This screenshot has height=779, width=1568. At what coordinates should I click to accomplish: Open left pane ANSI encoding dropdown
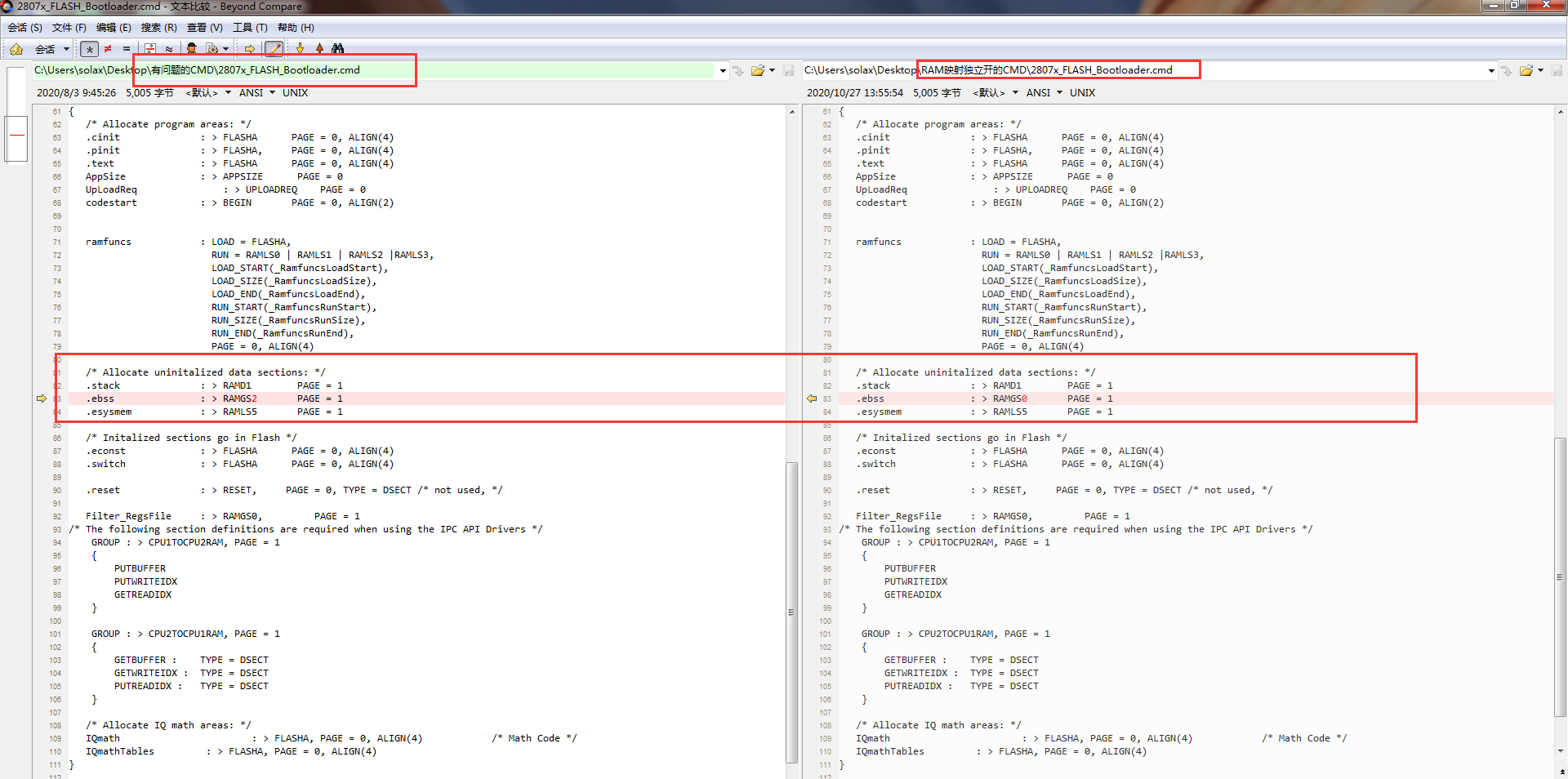coord(256,93)
